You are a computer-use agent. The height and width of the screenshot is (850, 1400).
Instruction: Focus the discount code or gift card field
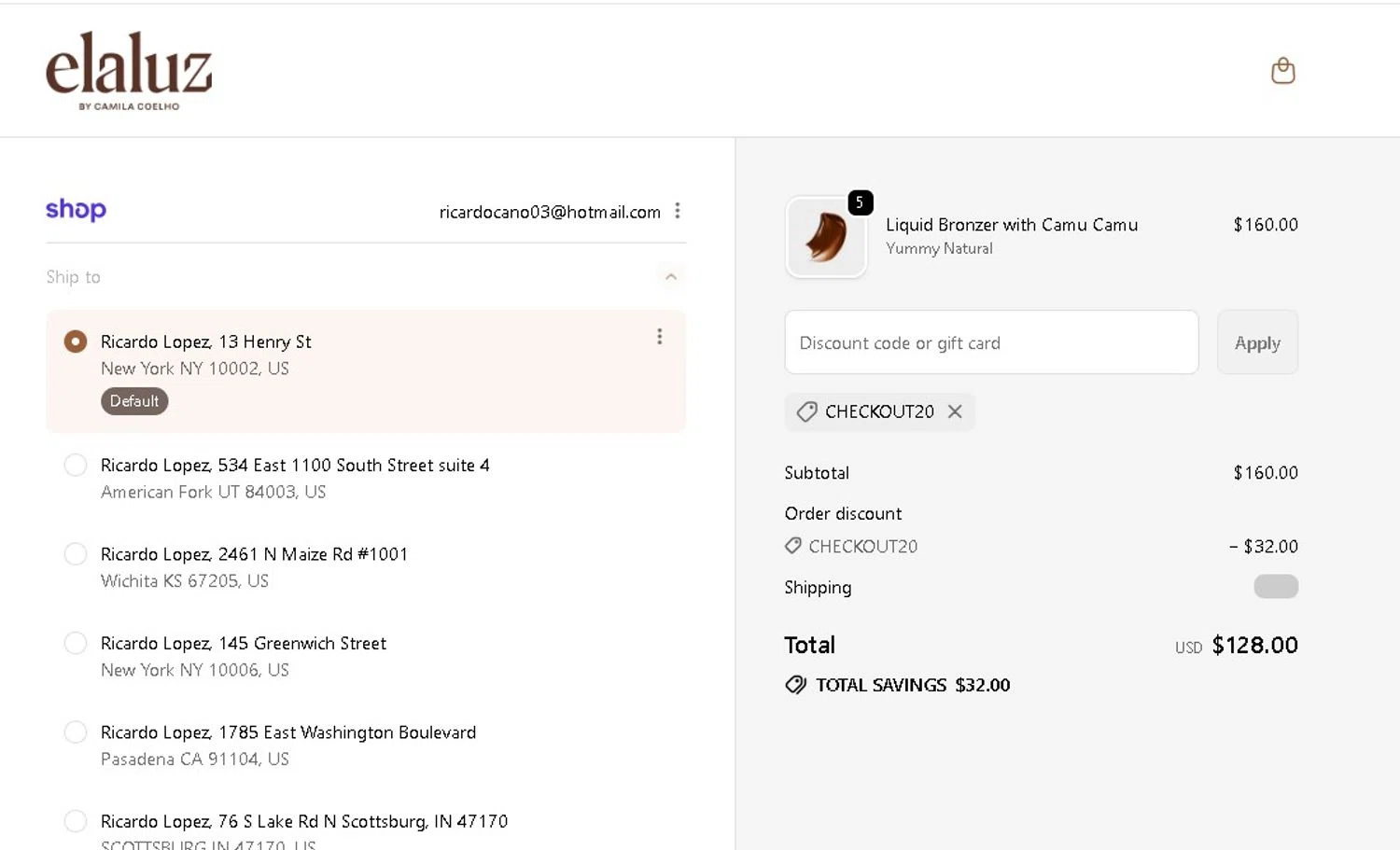[x=991, y=342]
